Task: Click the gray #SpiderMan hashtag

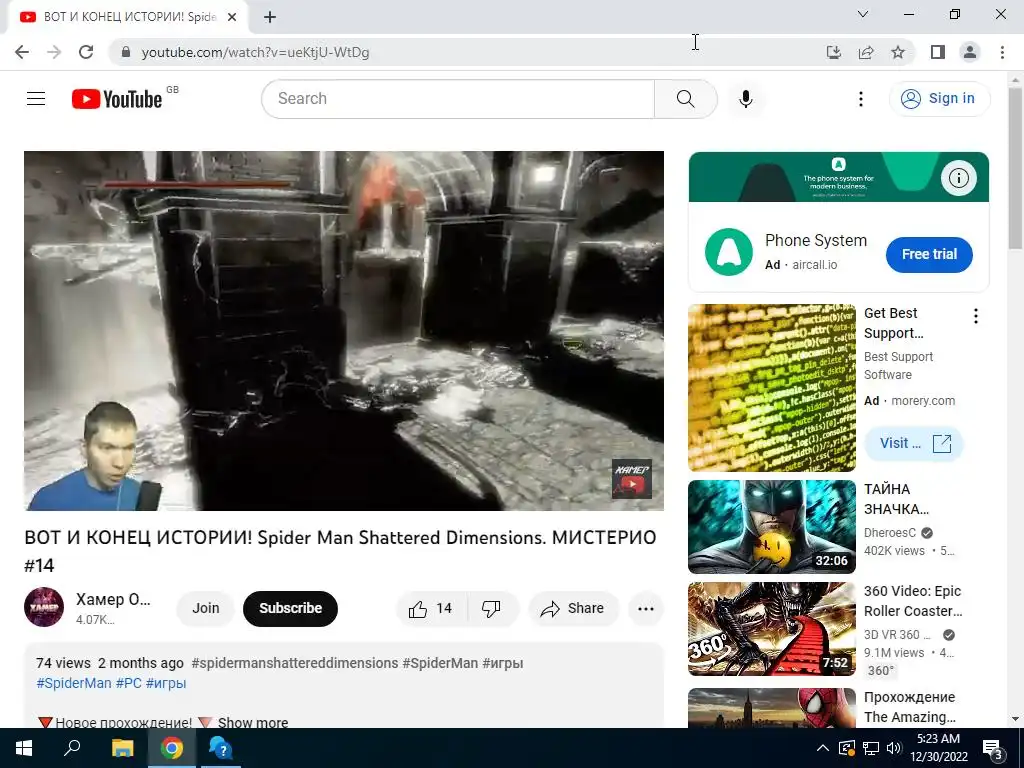Action: point(440,663)
